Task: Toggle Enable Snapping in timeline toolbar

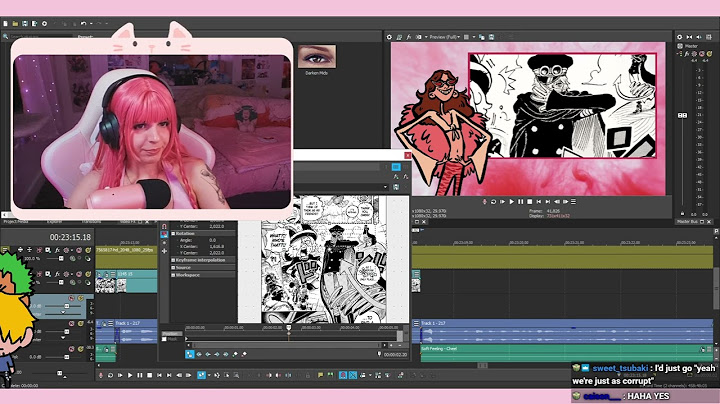Action: pos(343,375)
